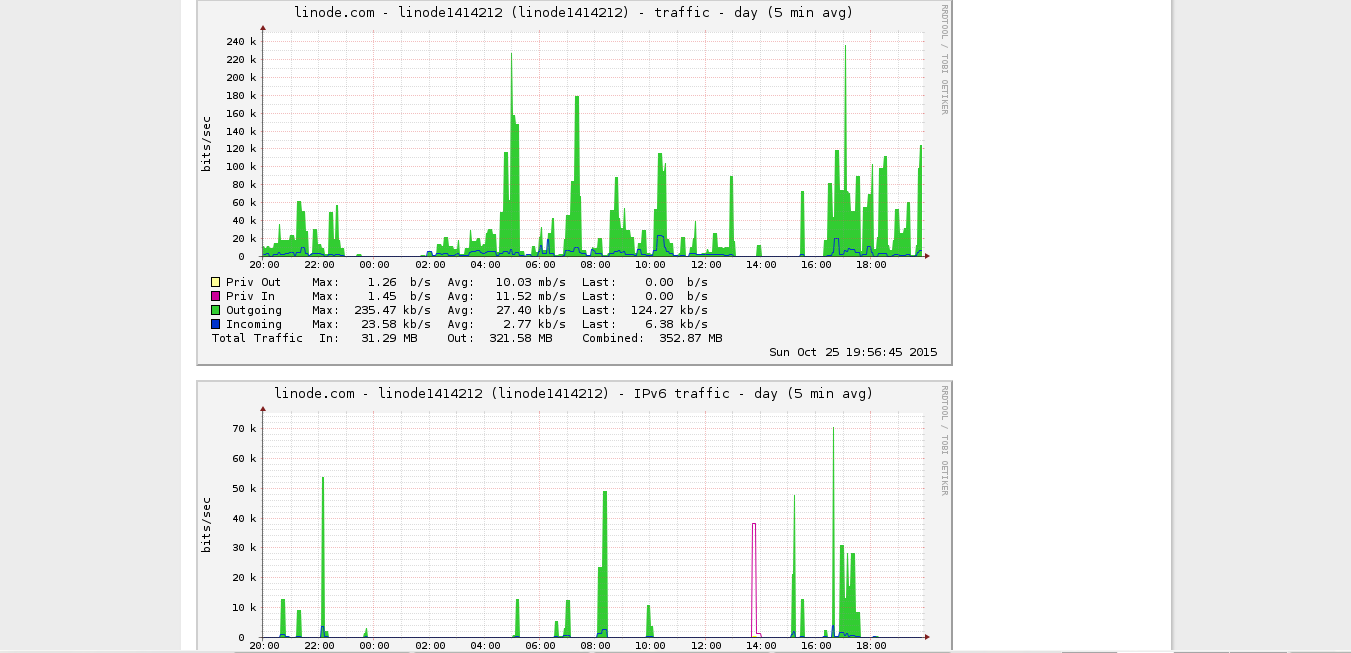The width and height of the screenshot is (1351, 653).
Task: Click the blue Incoming legend swatch
Action: click(x=215, y=324)
